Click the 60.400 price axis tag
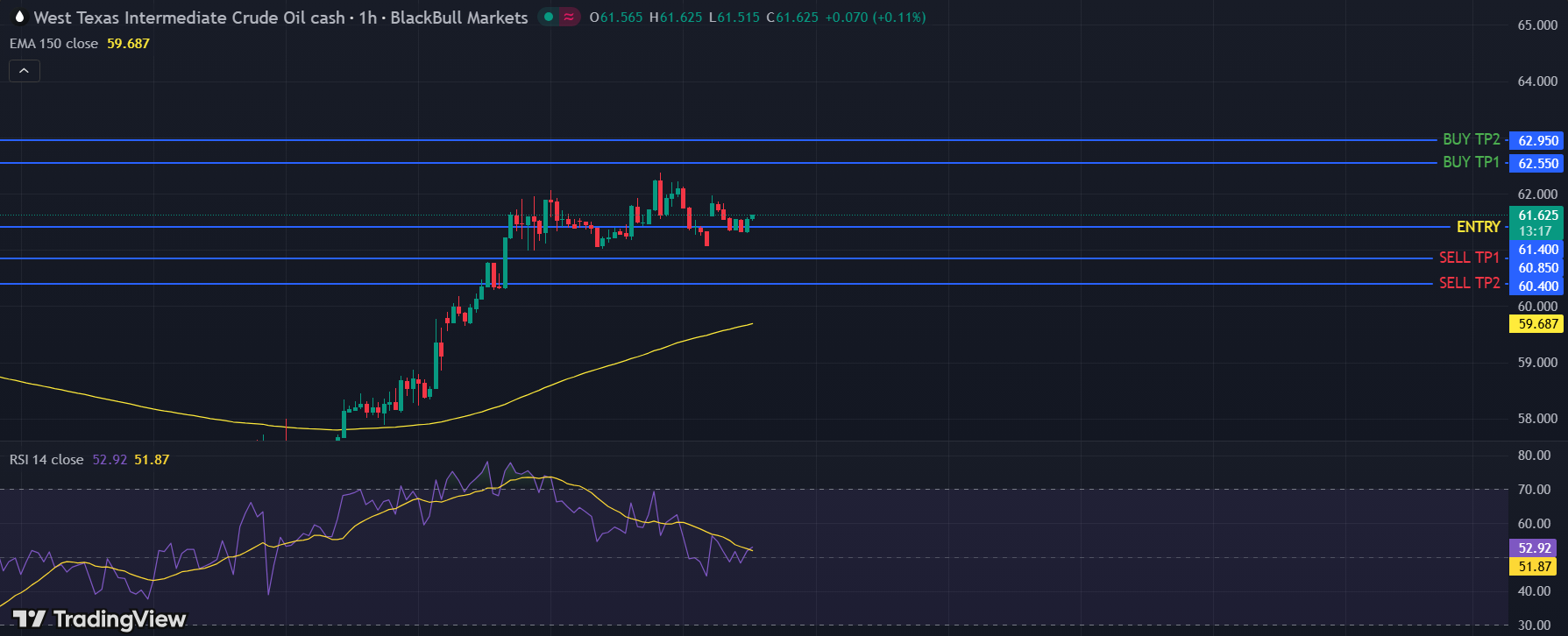1568x636 pixels. pos(1537,286)
